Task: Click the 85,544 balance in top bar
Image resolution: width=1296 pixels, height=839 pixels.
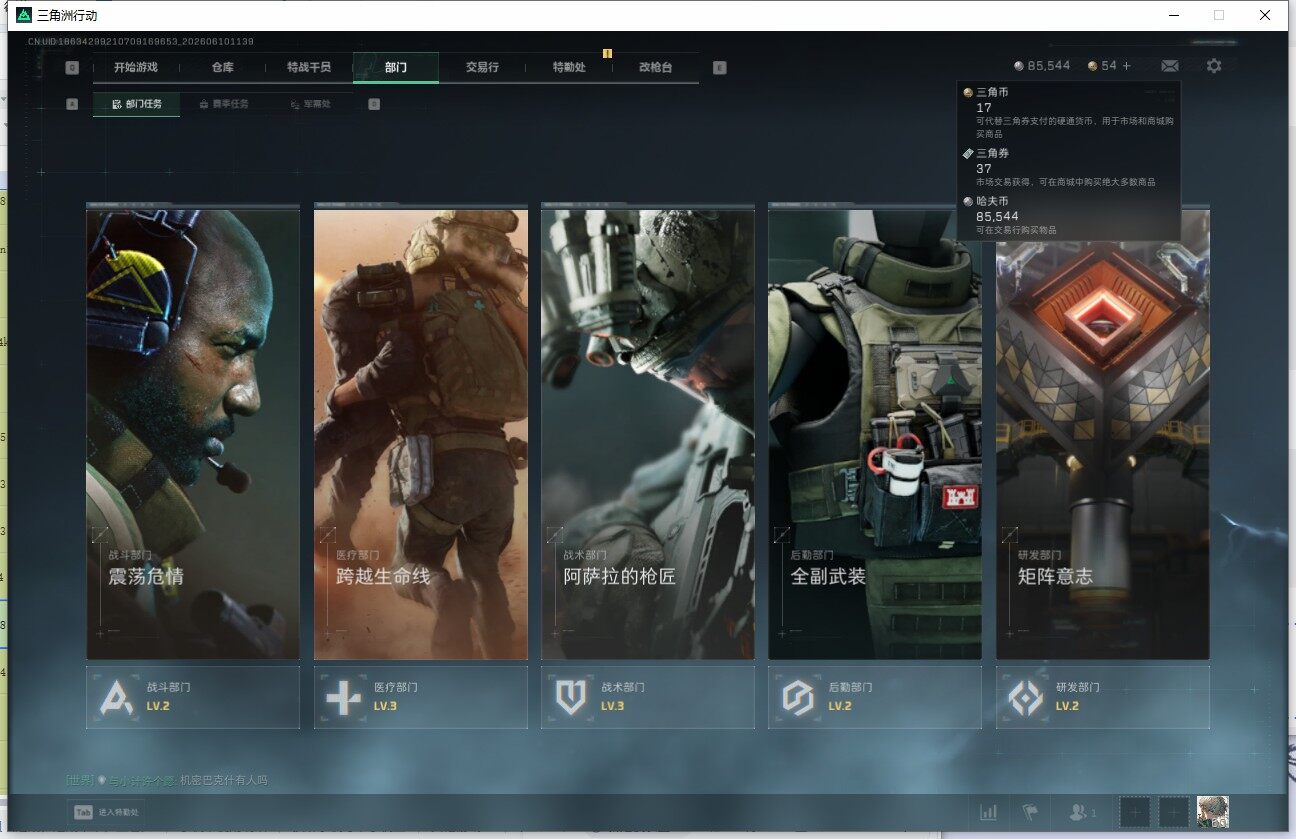Action: tap(1049, 66)
